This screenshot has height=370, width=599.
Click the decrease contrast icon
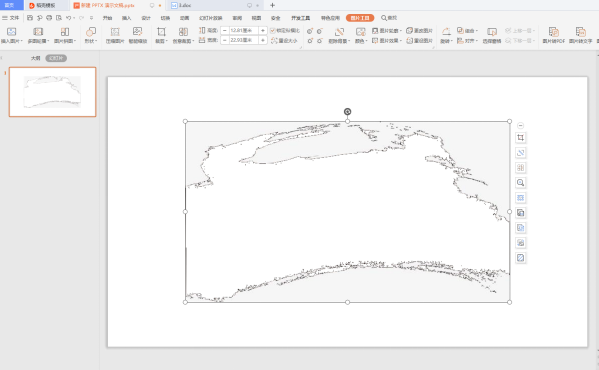[x=319, y=31]
